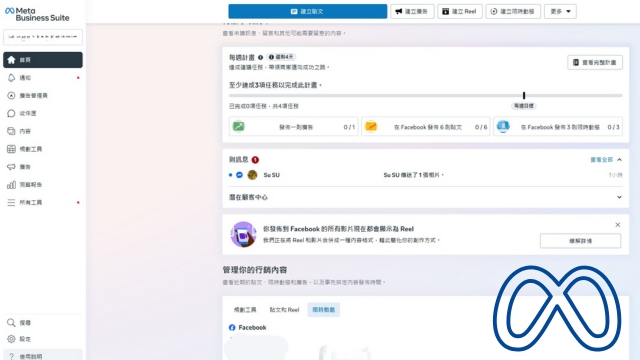The width and height of the screenshot is (640, 360).
Task: Click the info icon beside 每週計畫
Action: [x=260, y=58]
